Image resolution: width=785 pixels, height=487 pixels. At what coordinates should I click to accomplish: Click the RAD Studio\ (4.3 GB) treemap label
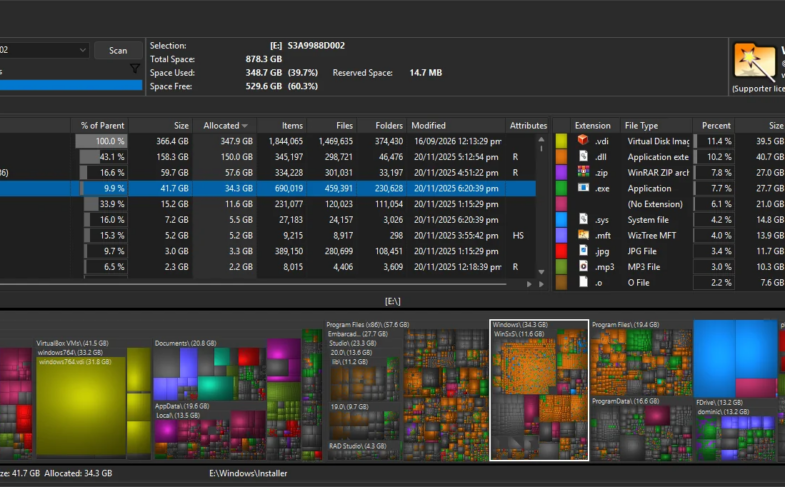(357, 445)
